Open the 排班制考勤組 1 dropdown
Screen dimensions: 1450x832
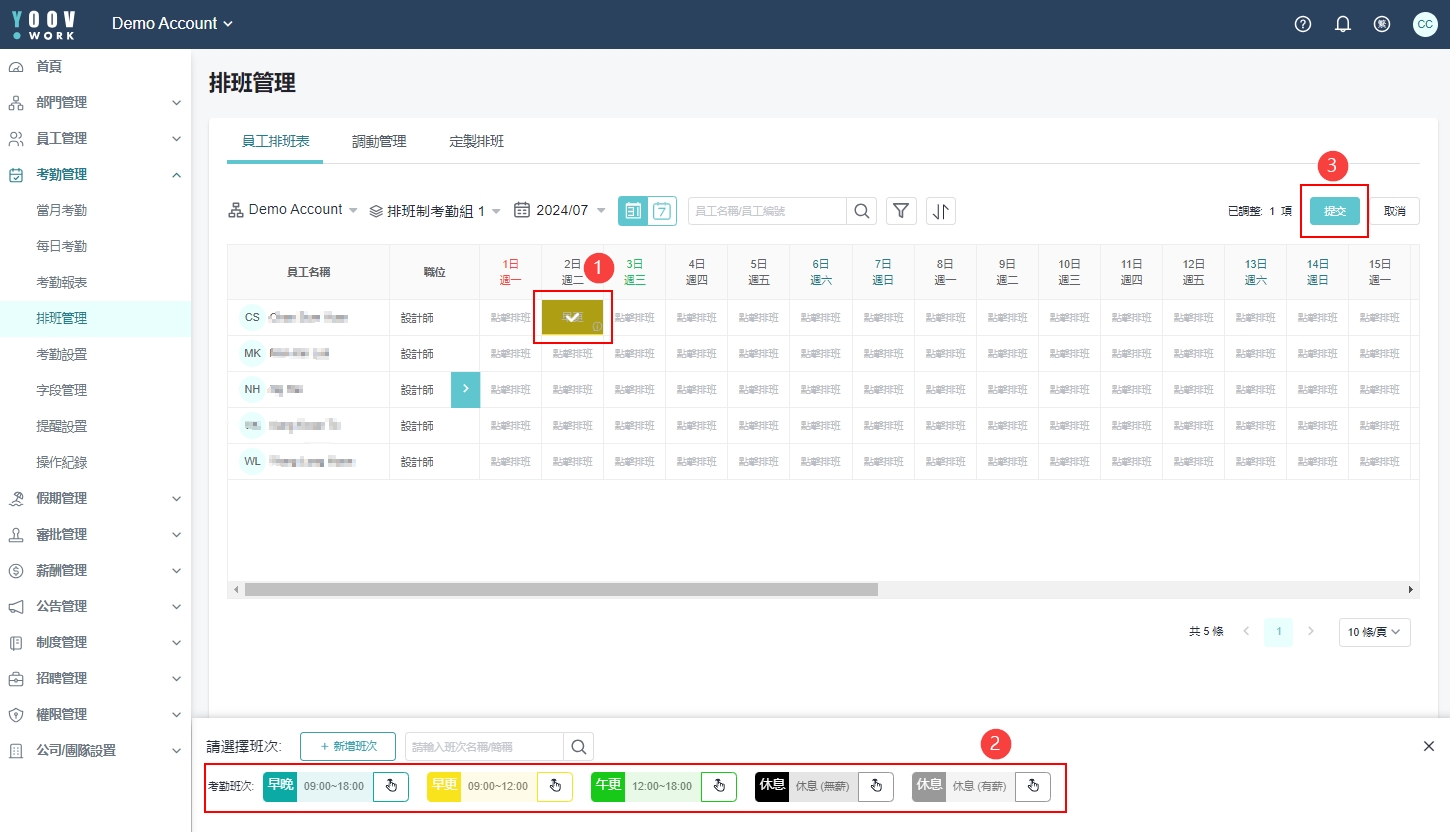tap(435, 211)
